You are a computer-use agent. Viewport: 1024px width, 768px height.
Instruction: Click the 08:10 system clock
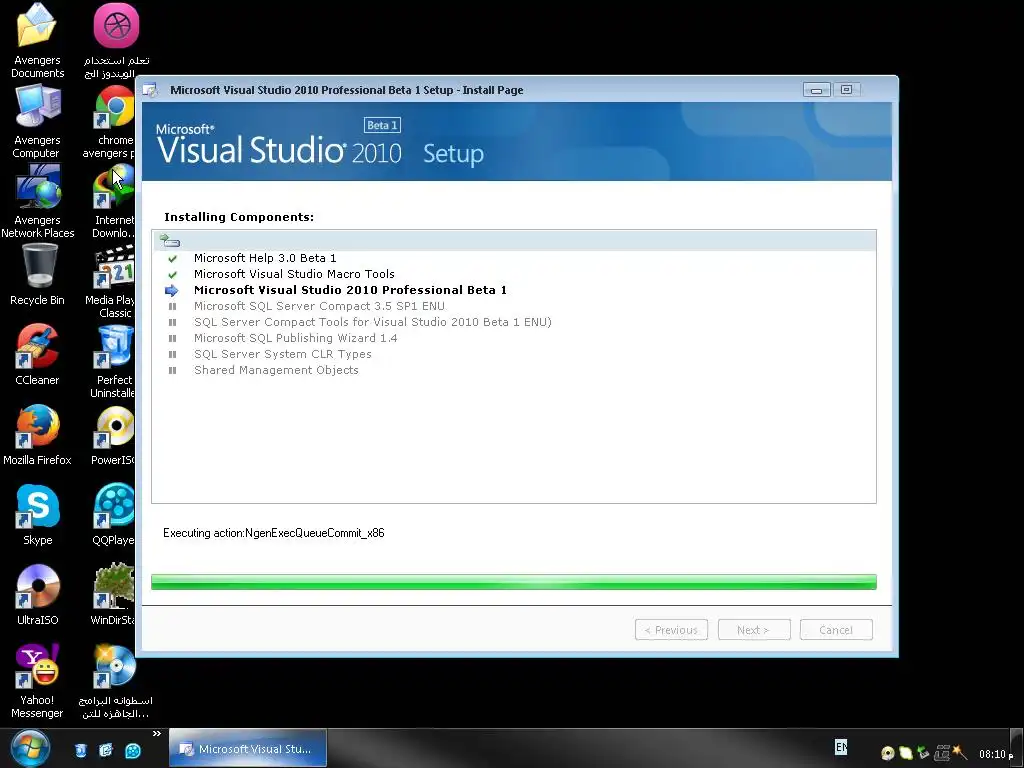click(996, 754)
